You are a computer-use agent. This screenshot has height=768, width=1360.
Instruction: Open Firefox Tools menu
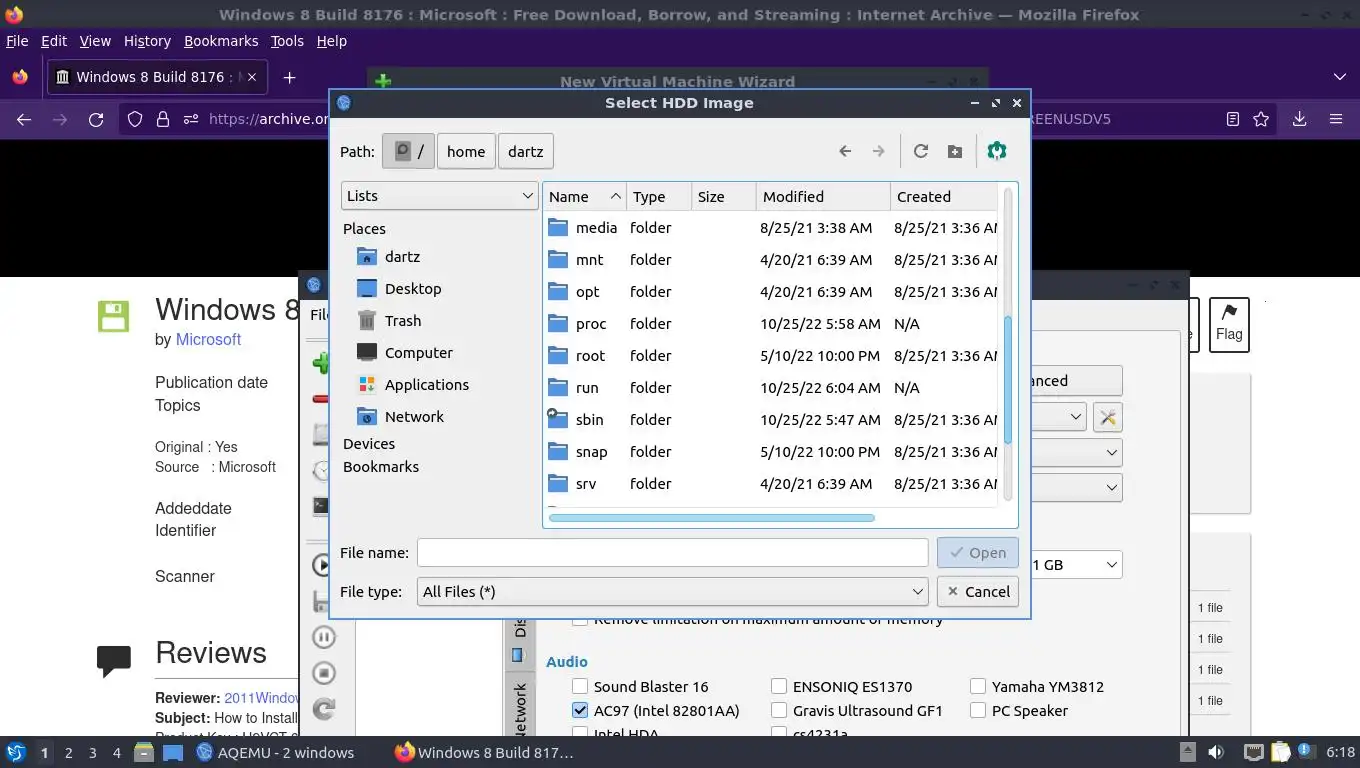point(287,41)
